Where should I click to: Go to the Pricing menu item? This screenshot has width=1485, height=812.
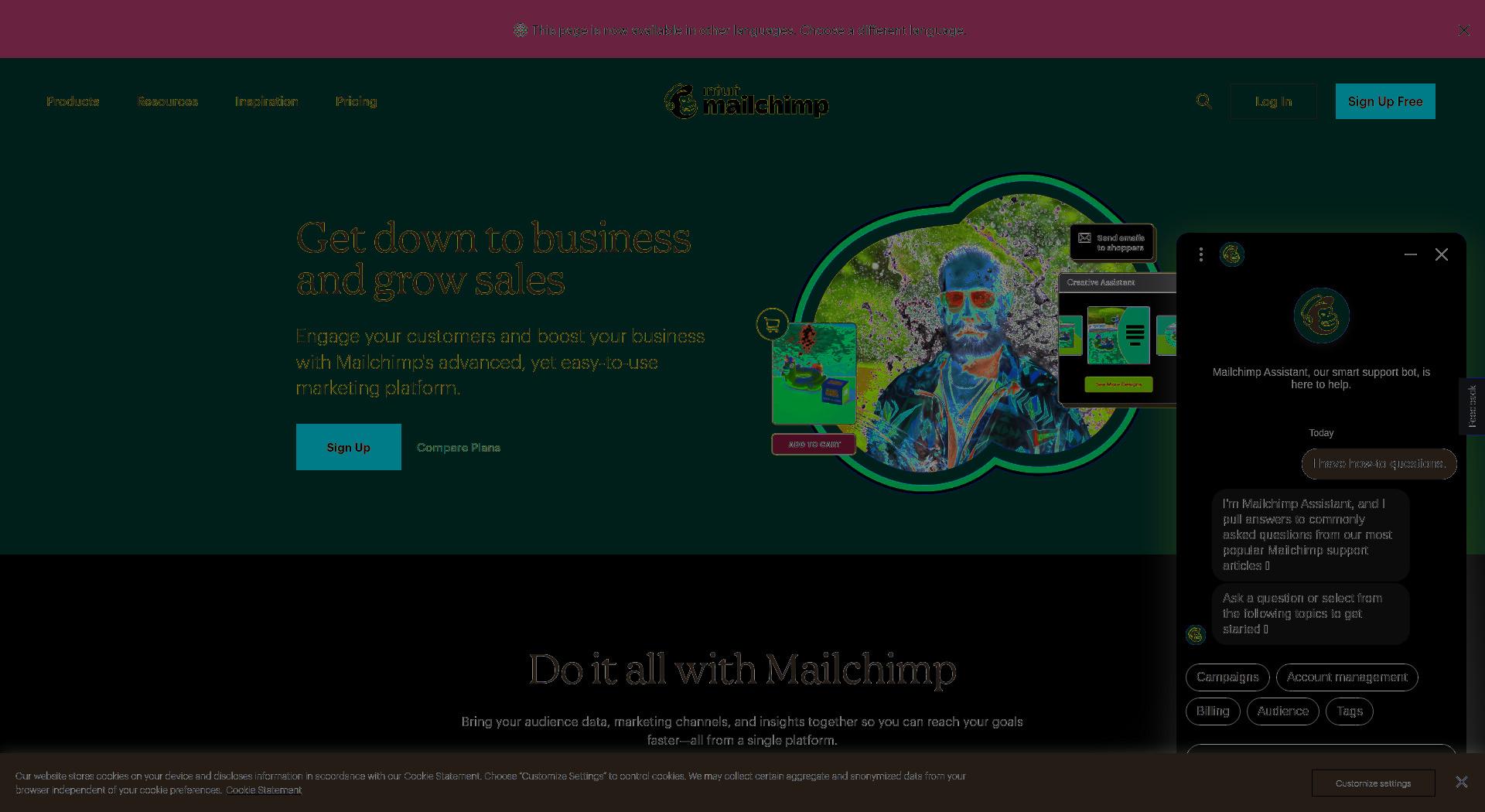(357, 101)
